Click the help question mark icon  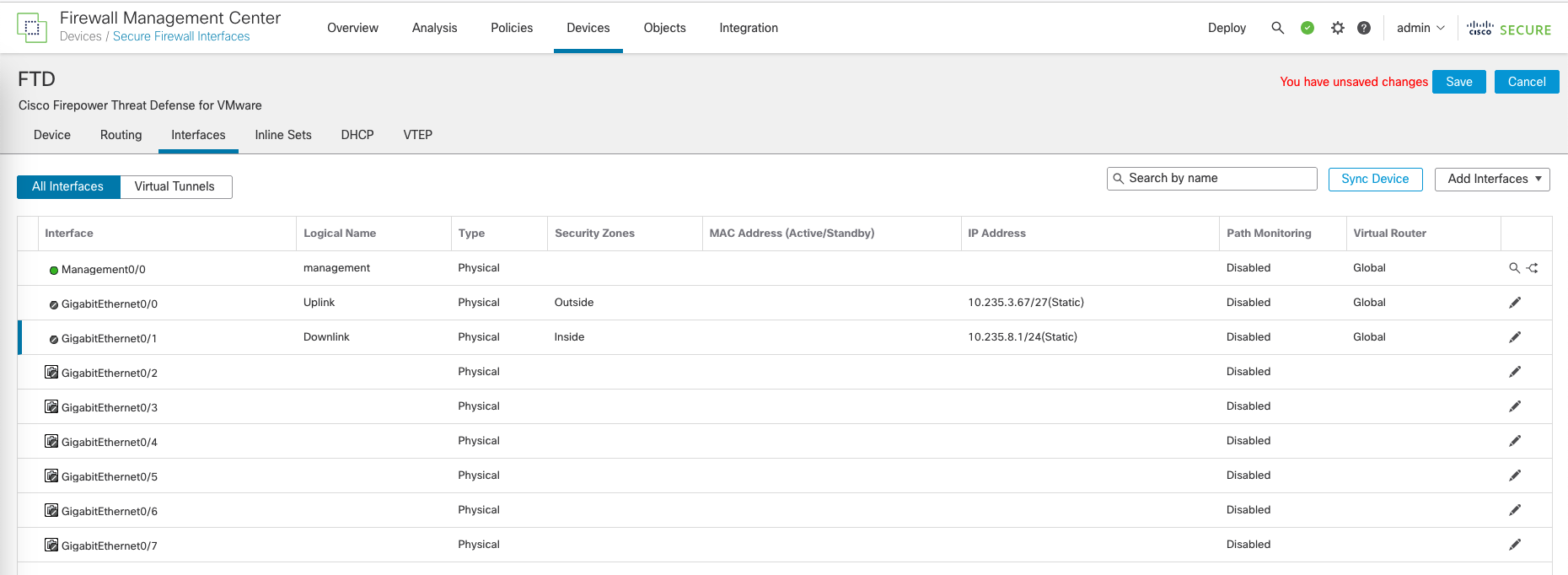1364,28
